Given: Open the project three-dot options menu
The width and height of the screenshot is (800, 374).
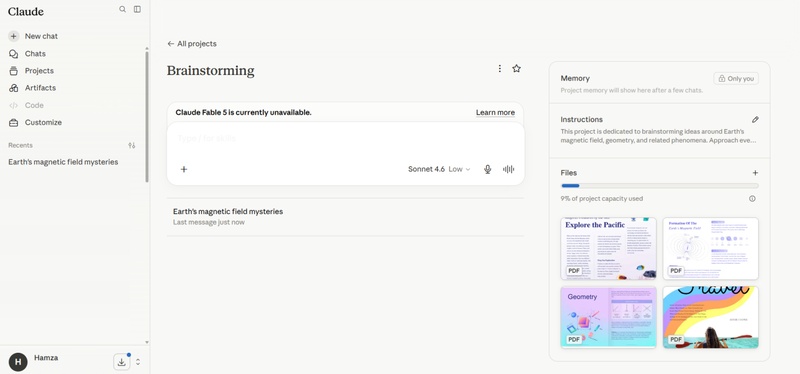Looking at the screenshot, I should (499, 68).
